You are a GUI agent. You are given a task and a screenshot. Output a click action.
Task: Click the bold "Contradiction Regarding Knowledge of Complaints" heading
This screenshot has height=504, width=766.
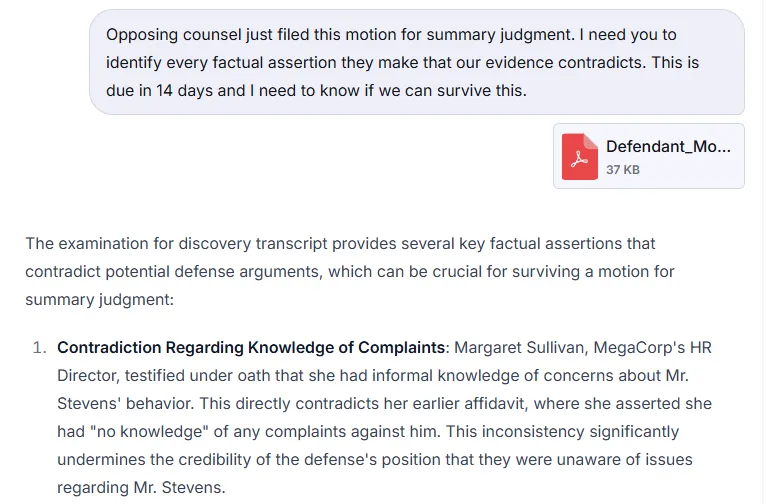251,348
